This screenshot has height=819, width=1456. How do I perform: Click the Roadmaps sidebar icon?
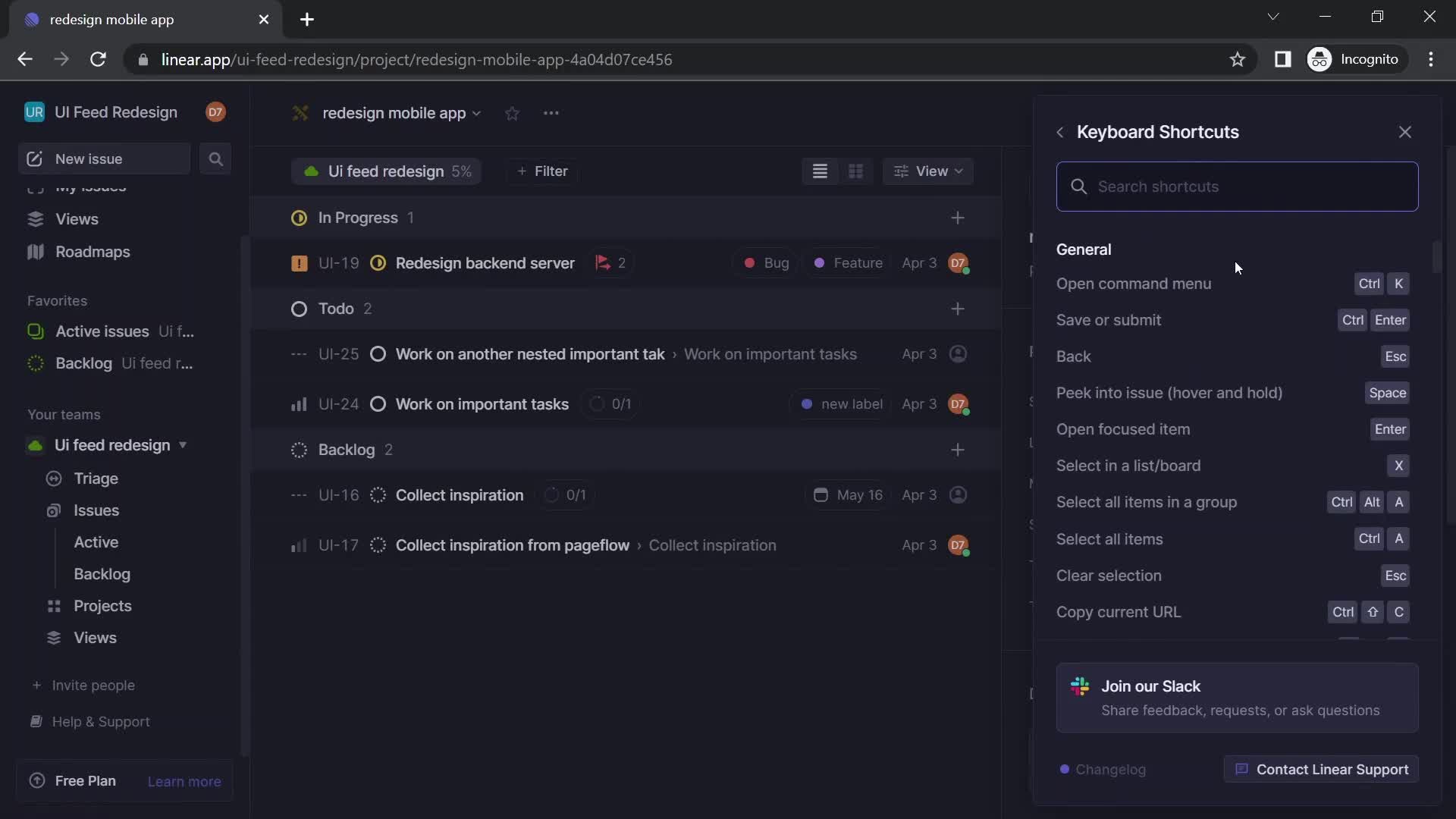(35, 252)
